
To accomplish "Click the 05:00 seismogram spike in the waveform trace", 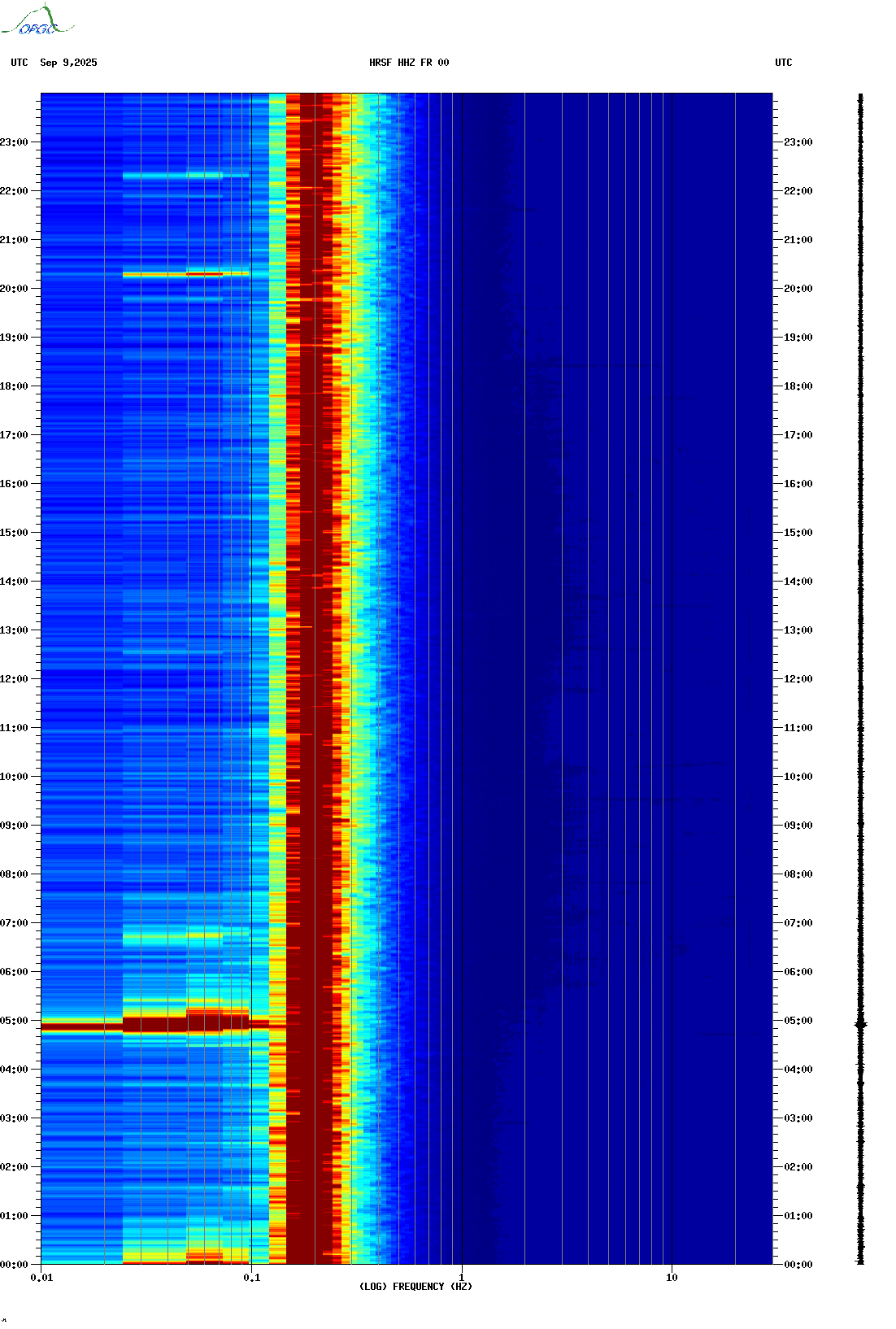I will click(861, 1025).
